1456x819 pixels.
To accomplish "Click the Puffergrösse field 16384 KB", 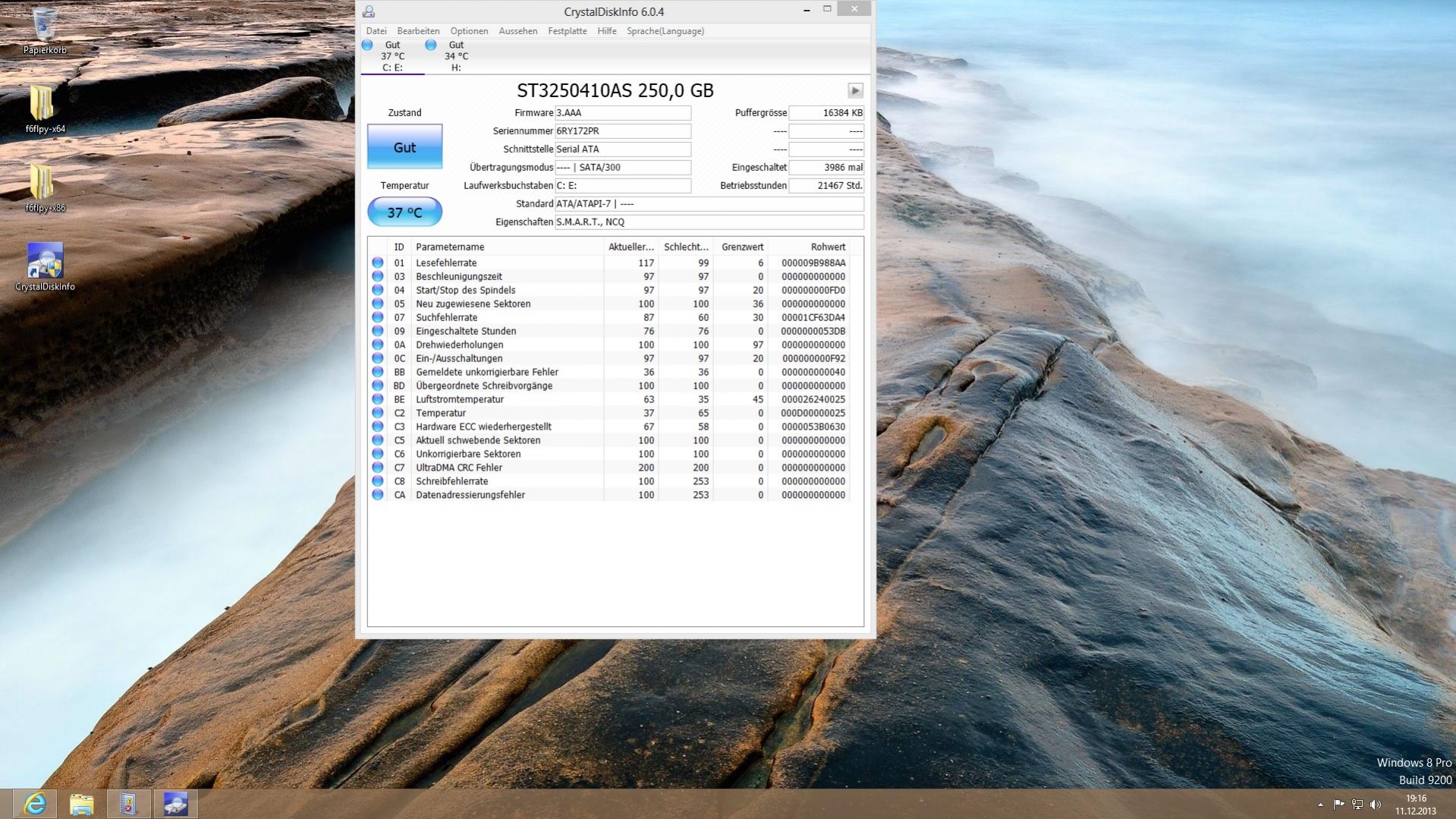I will (x=826, y=113).
